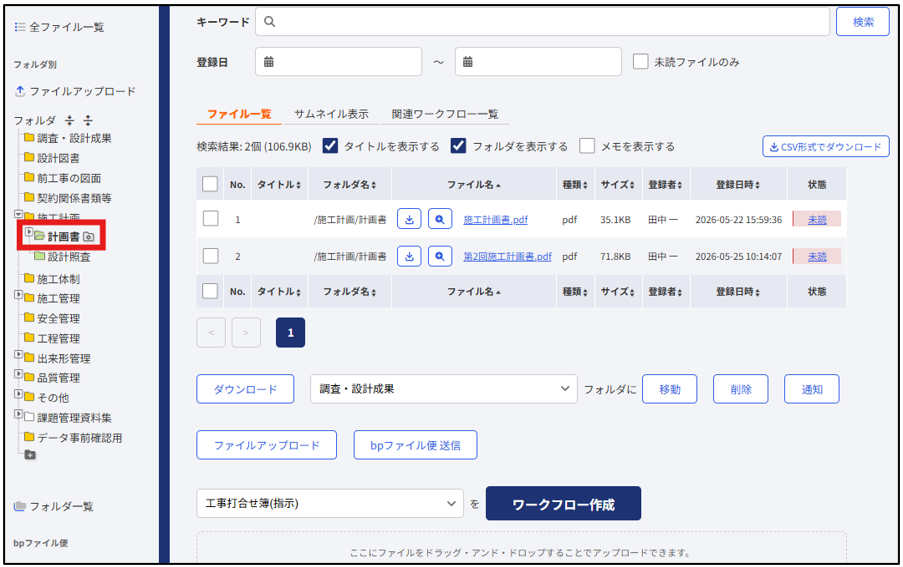Select the 安全管理 folder icon
The width and height of the screenshot is (903, 567).
(29, 318)
